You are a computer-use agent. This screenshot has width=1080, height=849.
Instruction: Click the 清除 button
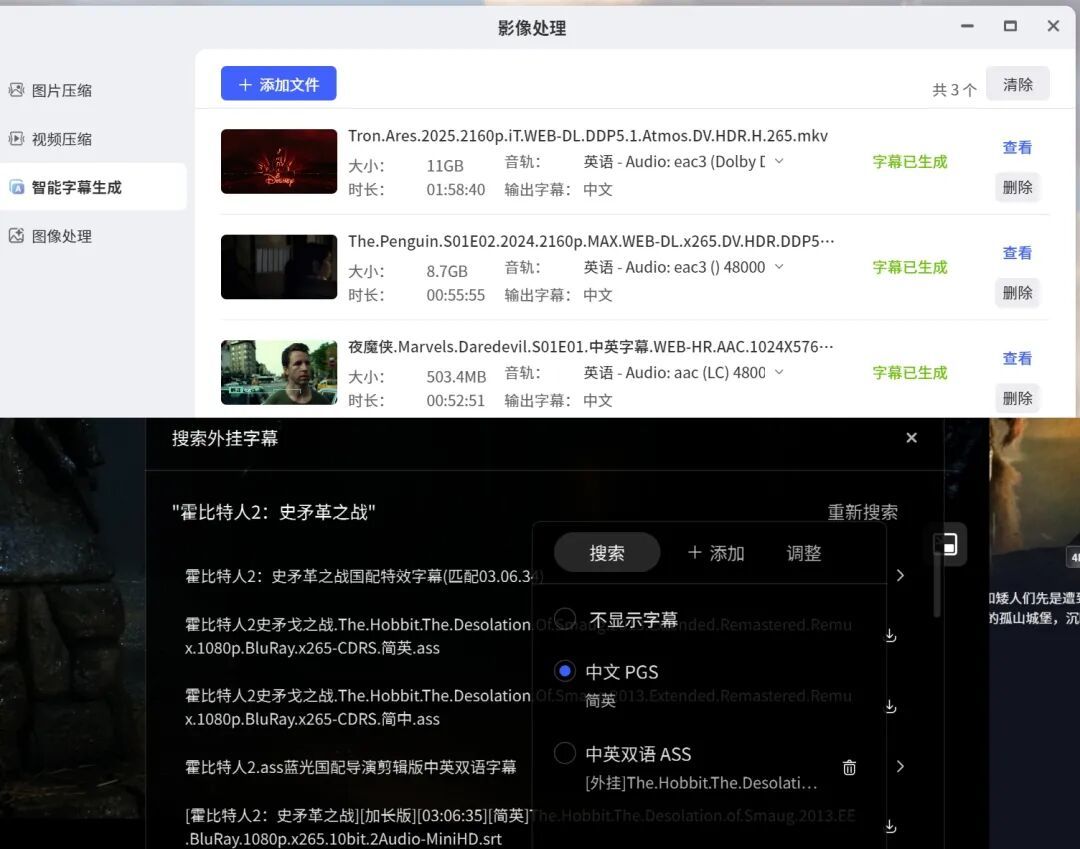click(1017, 84)
